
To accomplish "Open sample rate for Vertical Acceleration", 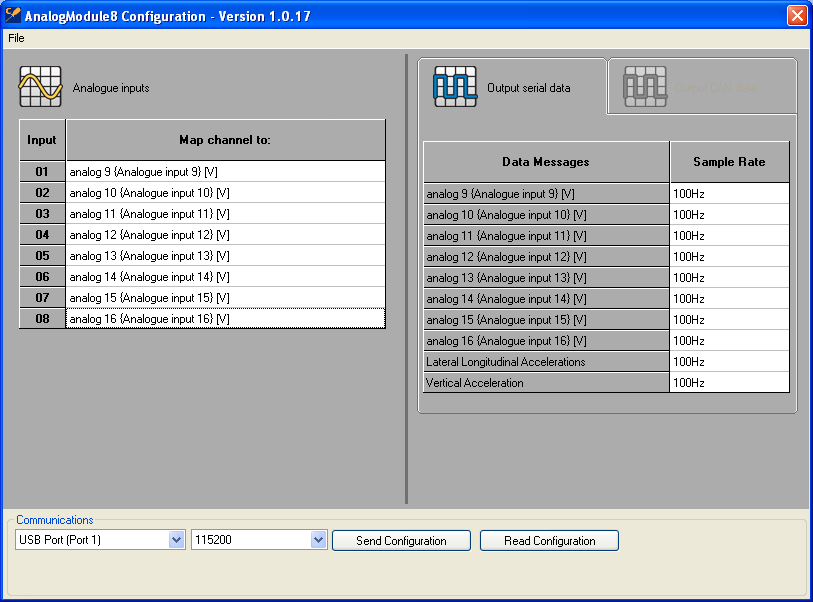I will [729, 383].
